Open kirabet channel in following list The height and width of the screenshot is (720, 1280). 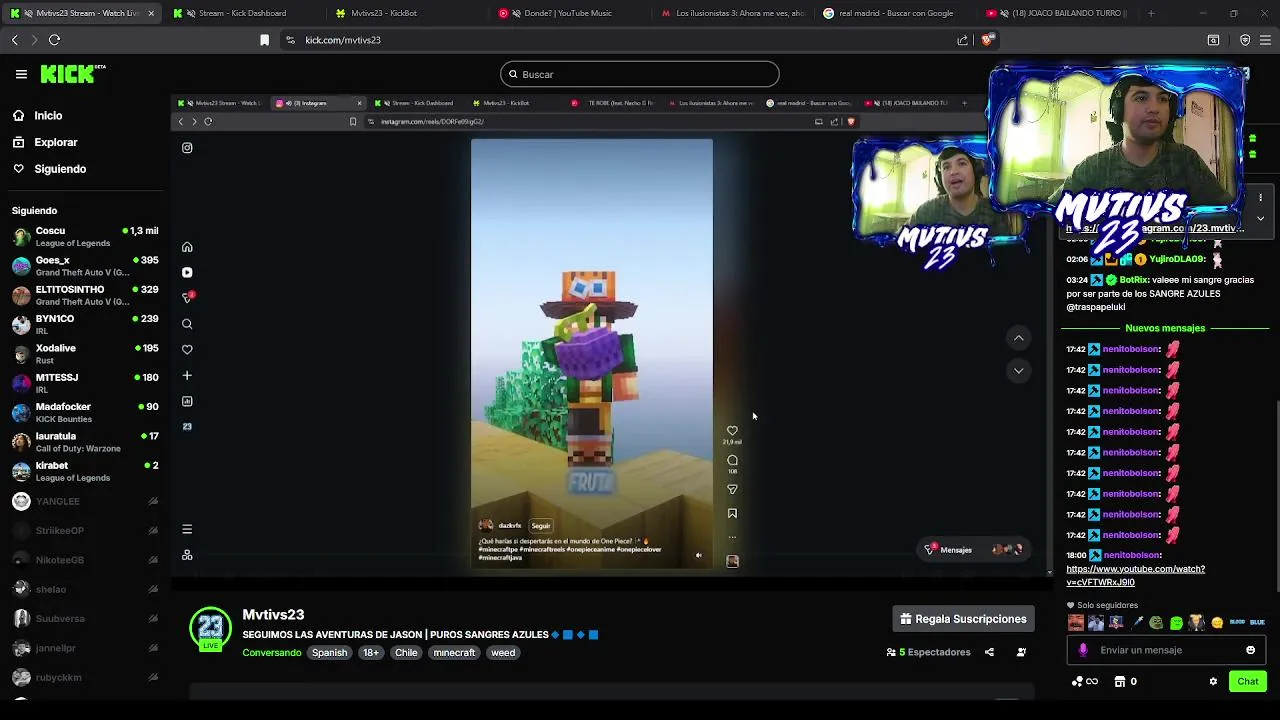coord(85,471)
